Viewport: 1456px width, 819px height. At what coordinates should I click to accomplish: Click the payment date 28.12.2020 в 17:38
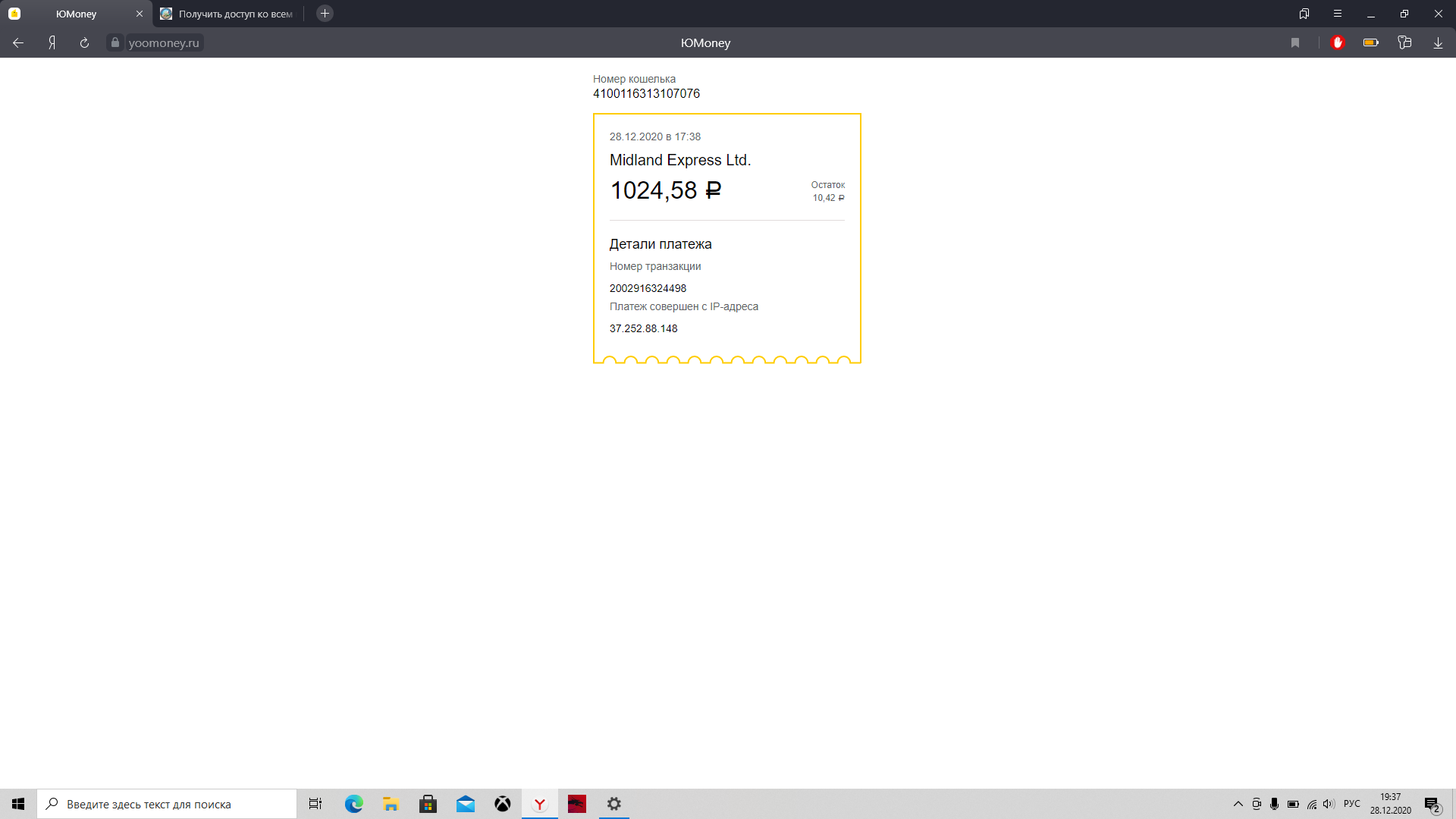click(655, 137)
